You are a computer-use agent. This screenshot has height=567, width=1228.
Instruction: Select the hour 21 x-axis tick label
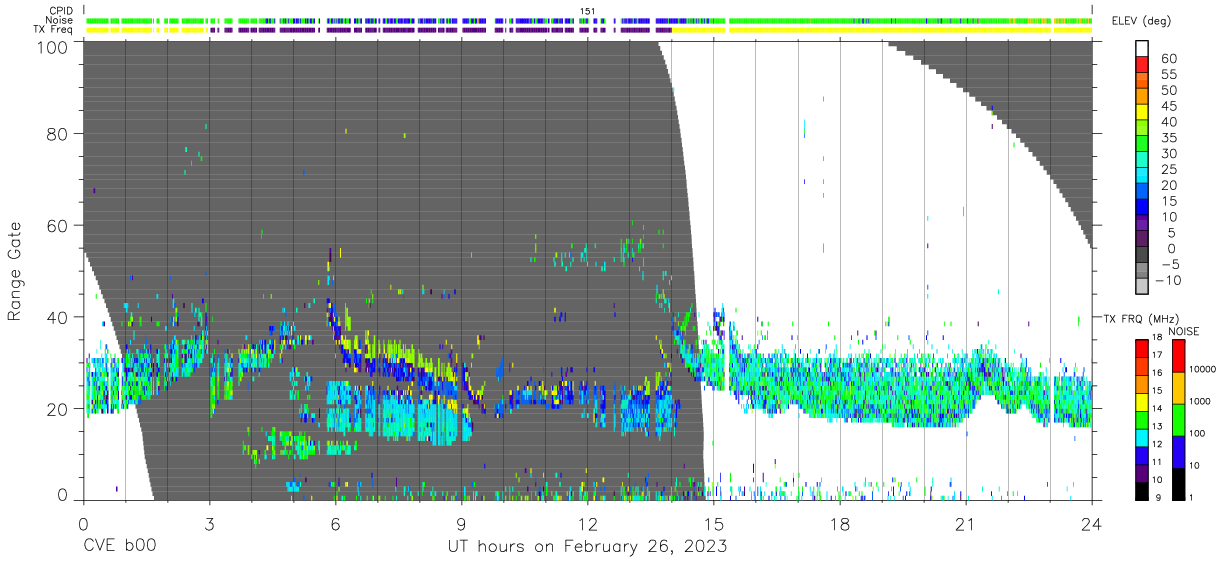pyautogui.click(x=966, y=526)
